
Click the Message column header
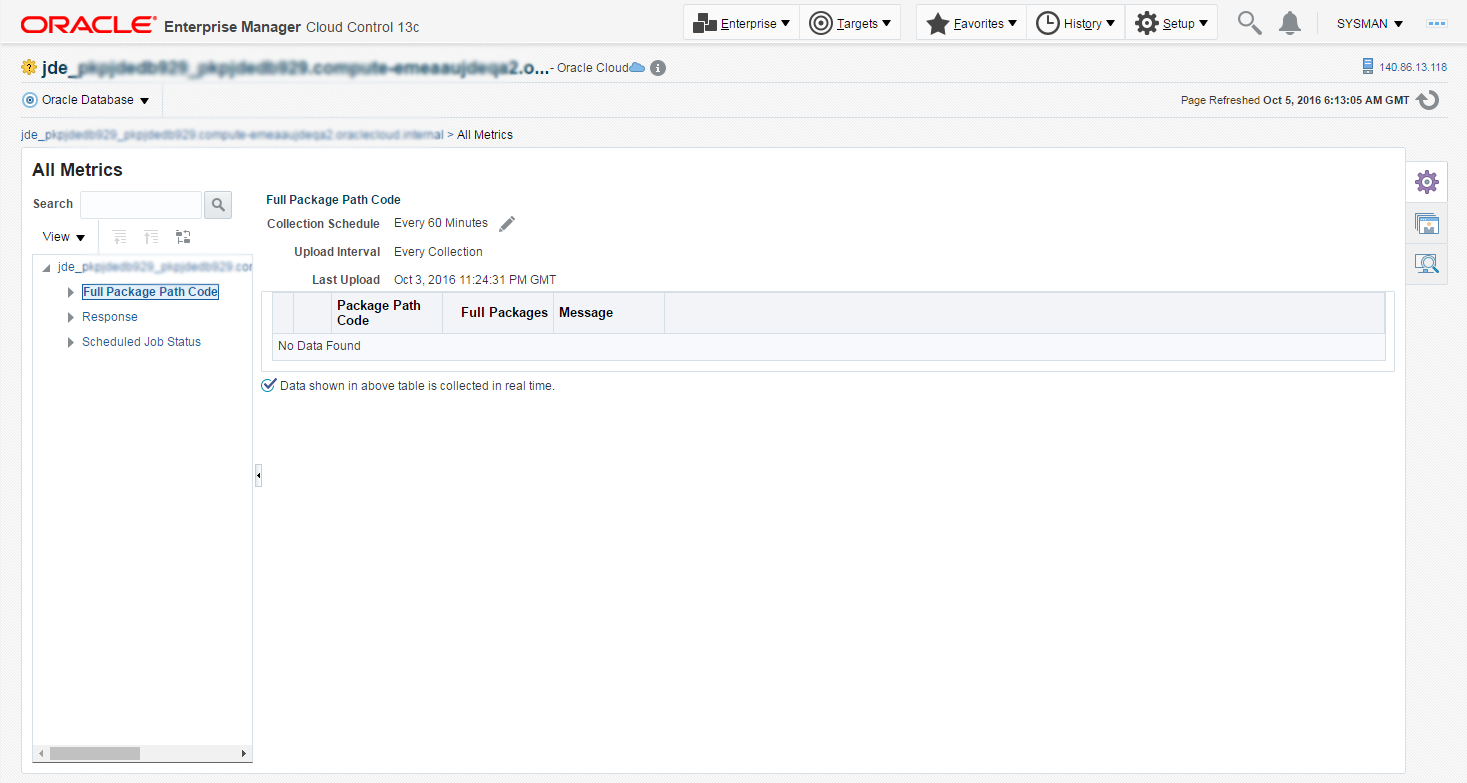pos(609,313)
